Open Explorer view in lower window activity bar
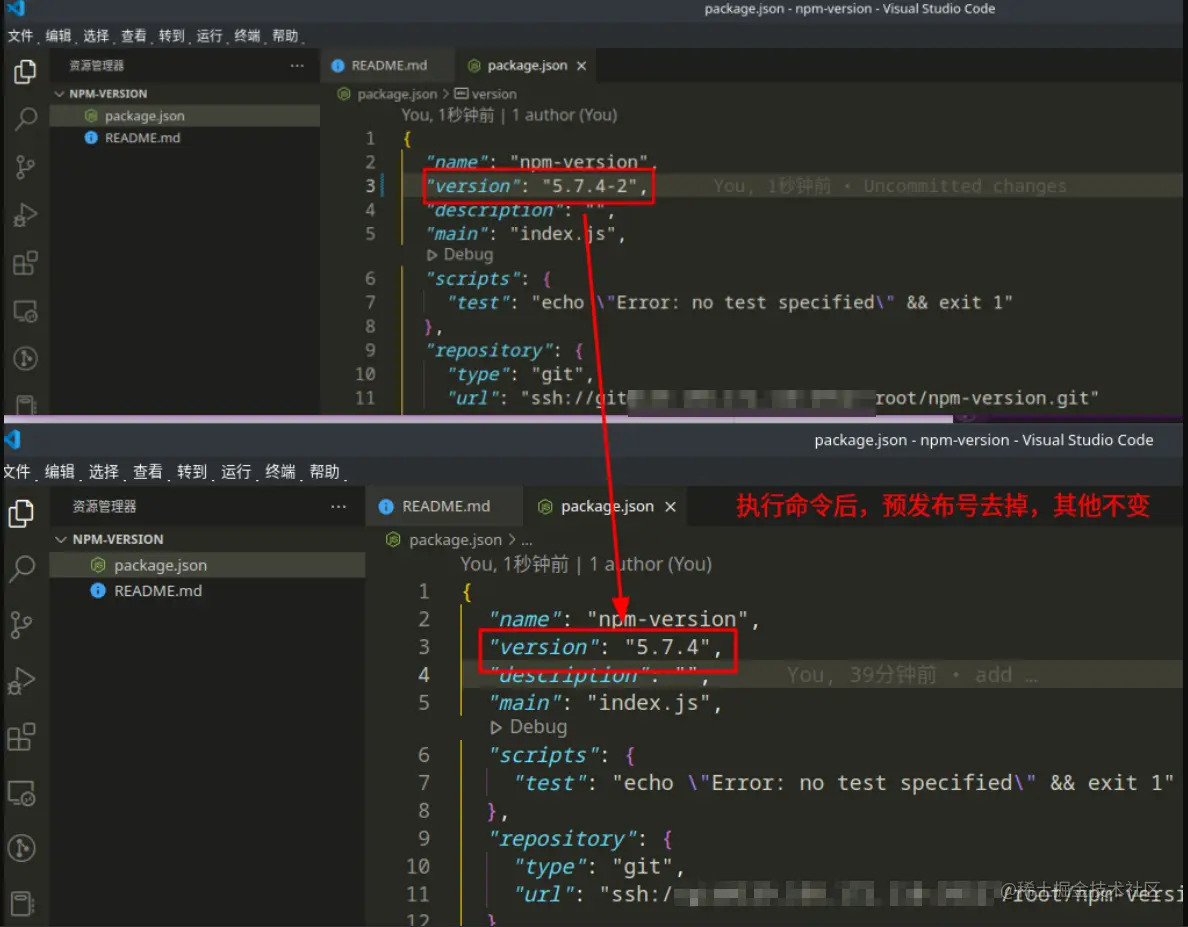 click(x=21, y=513)
